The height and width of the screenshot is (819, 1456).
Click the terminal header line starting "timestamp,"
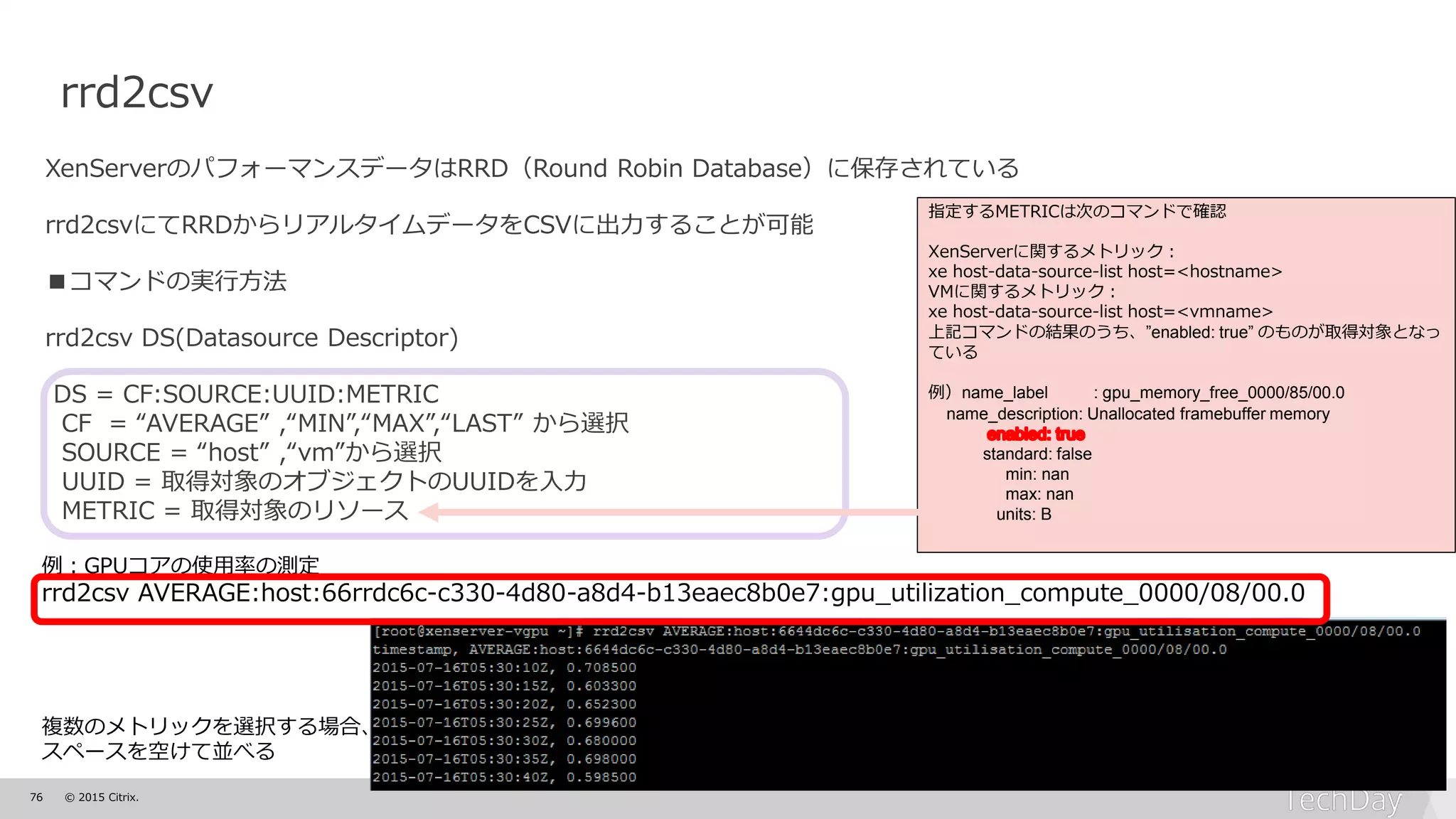pyautogui.click(x=800, y=650)
